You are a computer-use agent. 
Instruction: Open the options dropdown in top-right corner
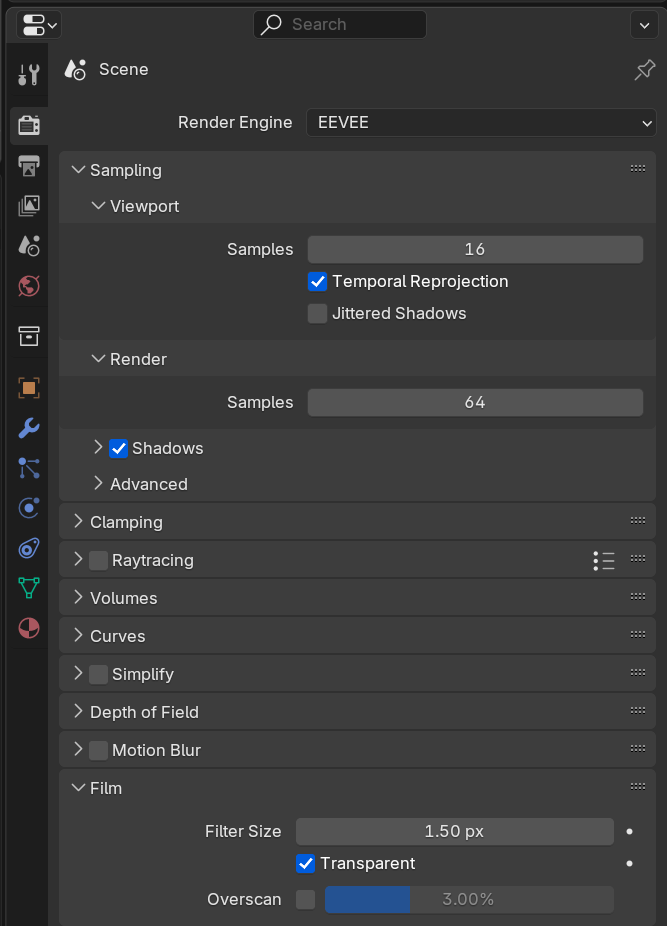click(x=644, y=25)
